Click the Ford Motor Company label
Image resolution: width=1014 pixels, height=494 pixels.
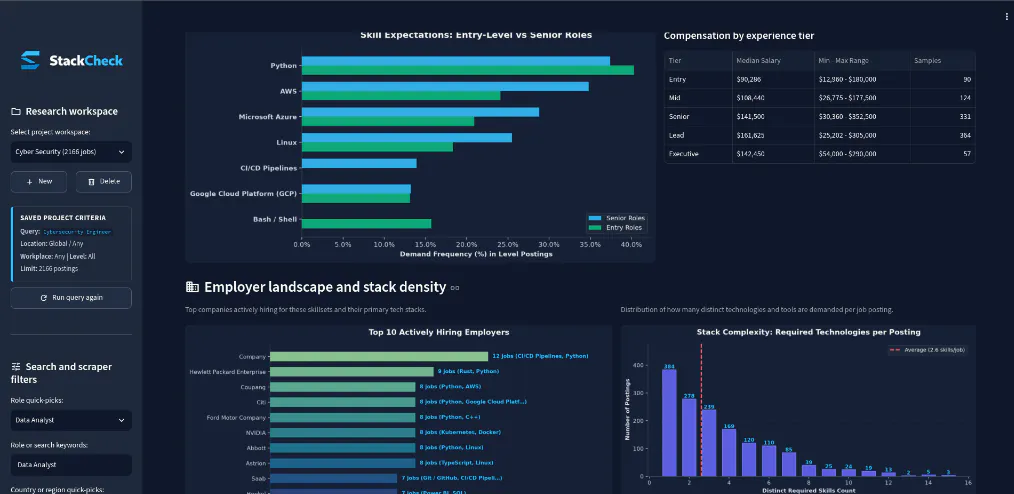pyautogui.click(x=236, y=417)
